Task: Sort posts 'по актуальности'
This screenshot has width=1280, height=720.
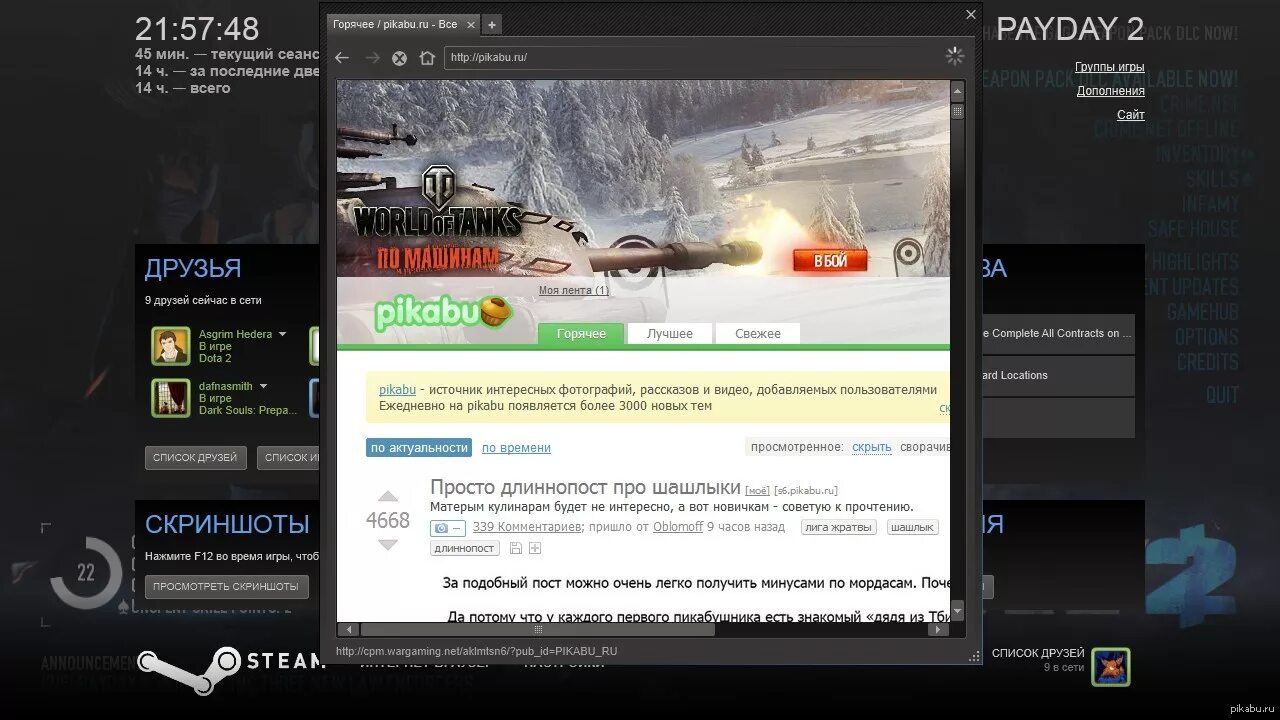Action: click(419, 447)
